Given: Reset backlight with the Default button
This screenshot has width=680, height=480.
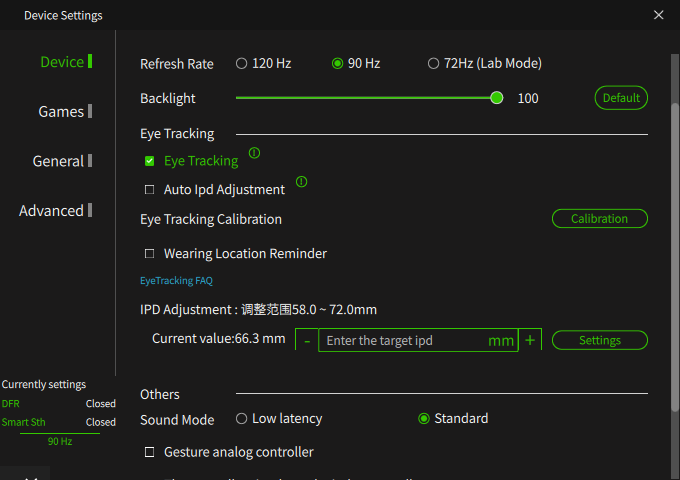Looking at the screenshot, I should click(x=621, y=98).
